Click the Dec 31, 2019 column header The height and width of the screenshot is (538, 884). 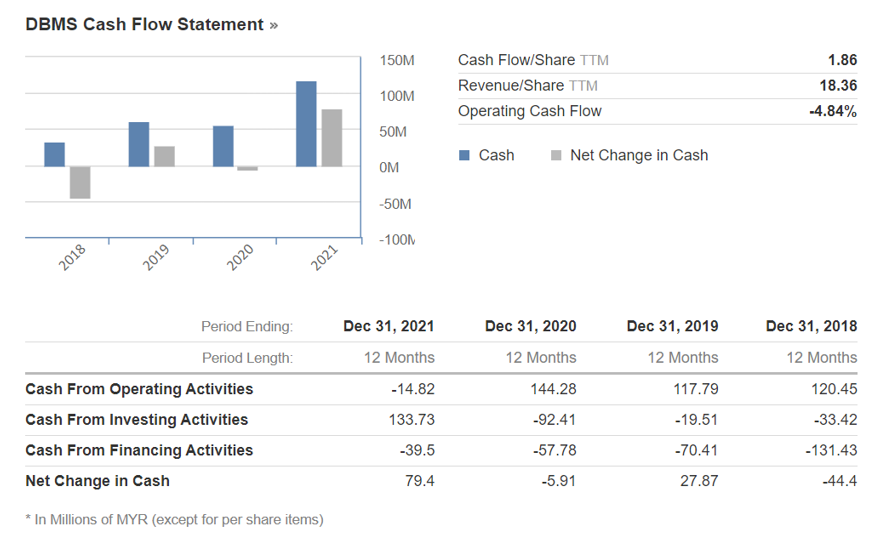tap(673, 327)
